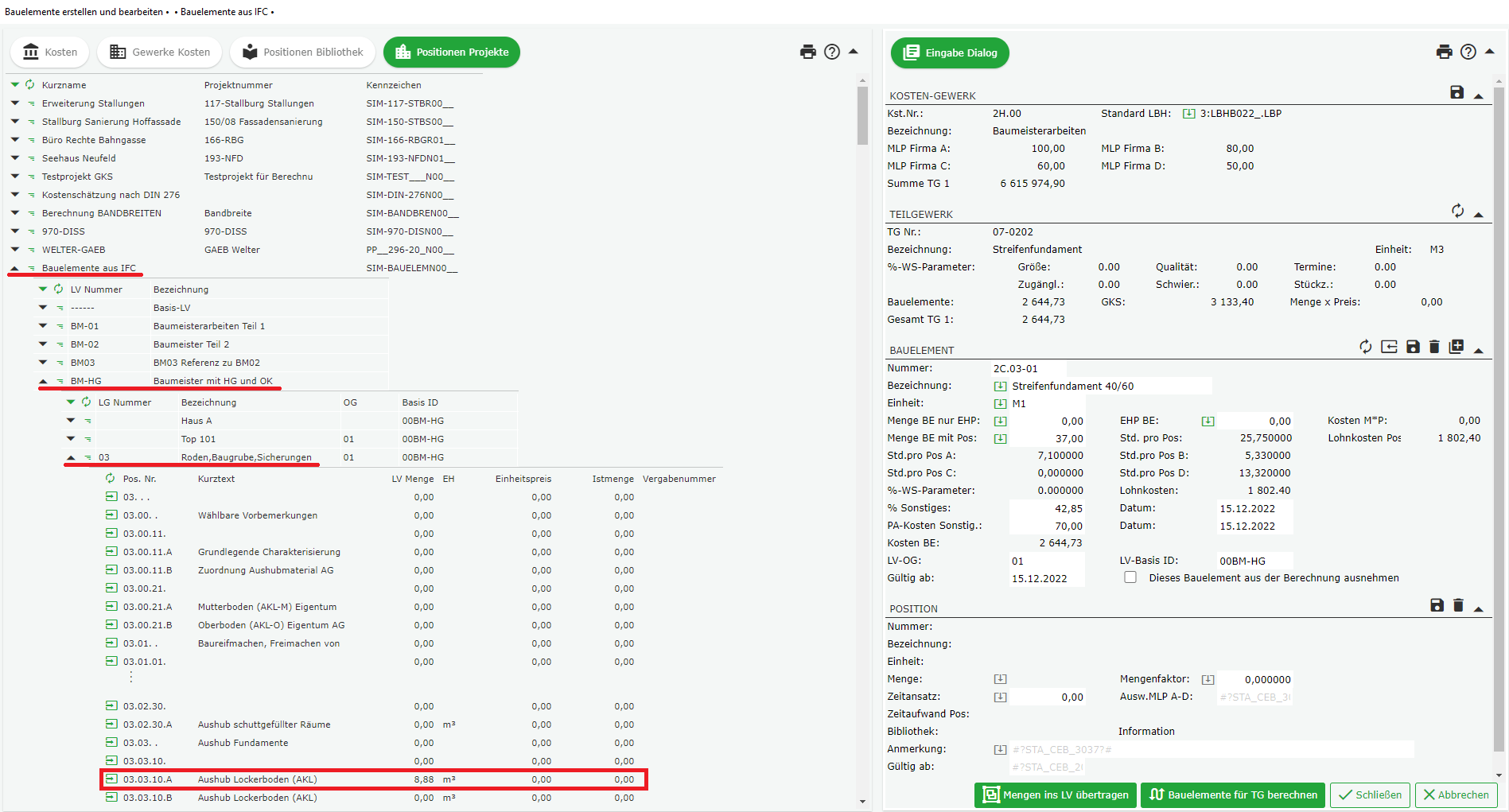Switch to the Gewerke Kosten tab
Image resolution: width=1509 pixels, height=812 pixels.
(160, 52)
